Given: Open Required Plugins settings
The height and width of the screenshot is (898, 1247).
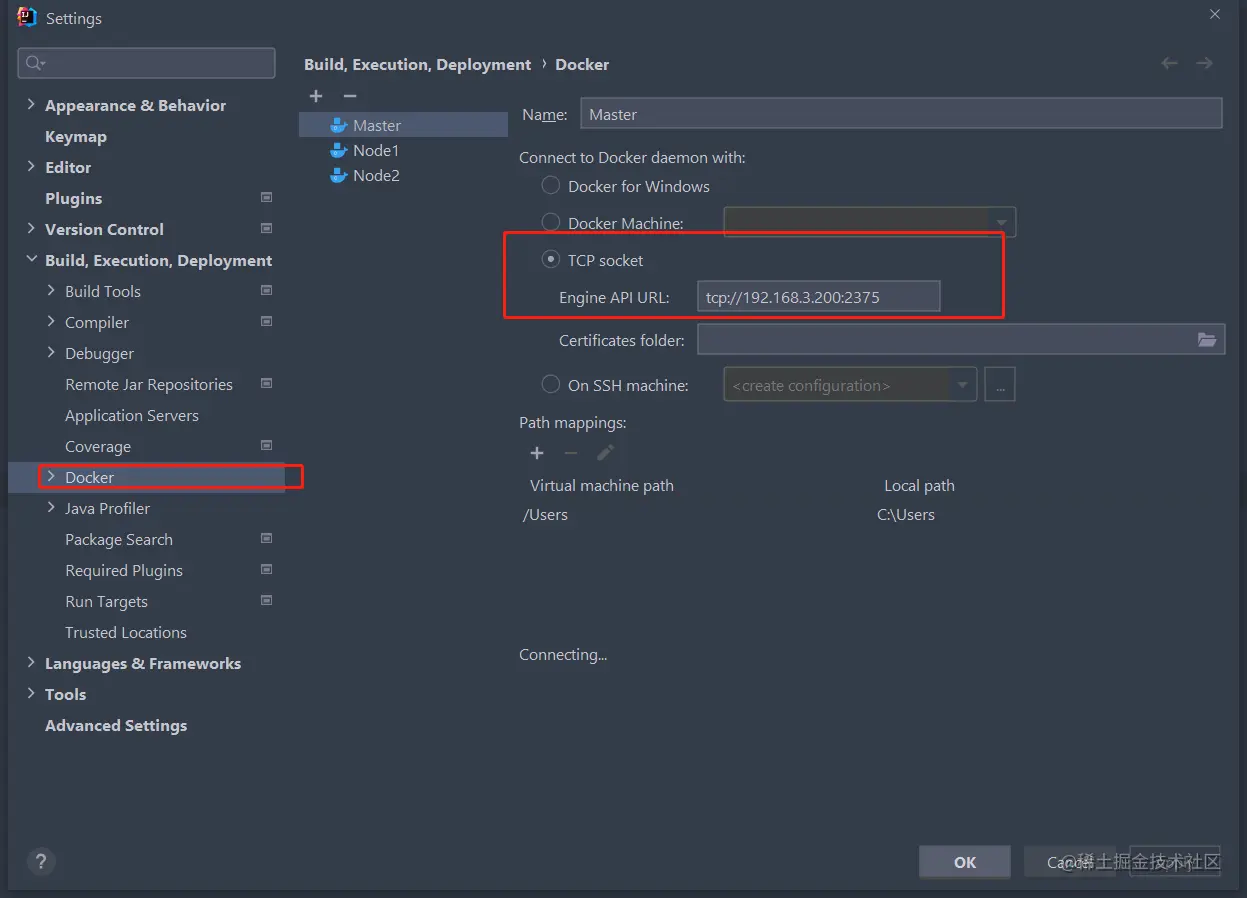Looking at the screenshot, I should [124, 570].
